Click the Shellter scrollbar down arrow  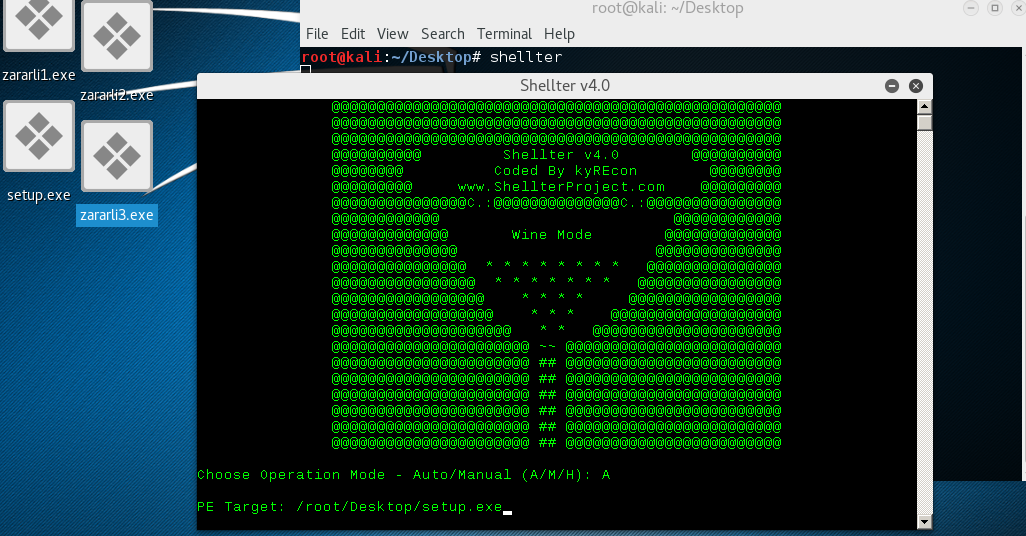pyautogui.click(x=924, y=522)
